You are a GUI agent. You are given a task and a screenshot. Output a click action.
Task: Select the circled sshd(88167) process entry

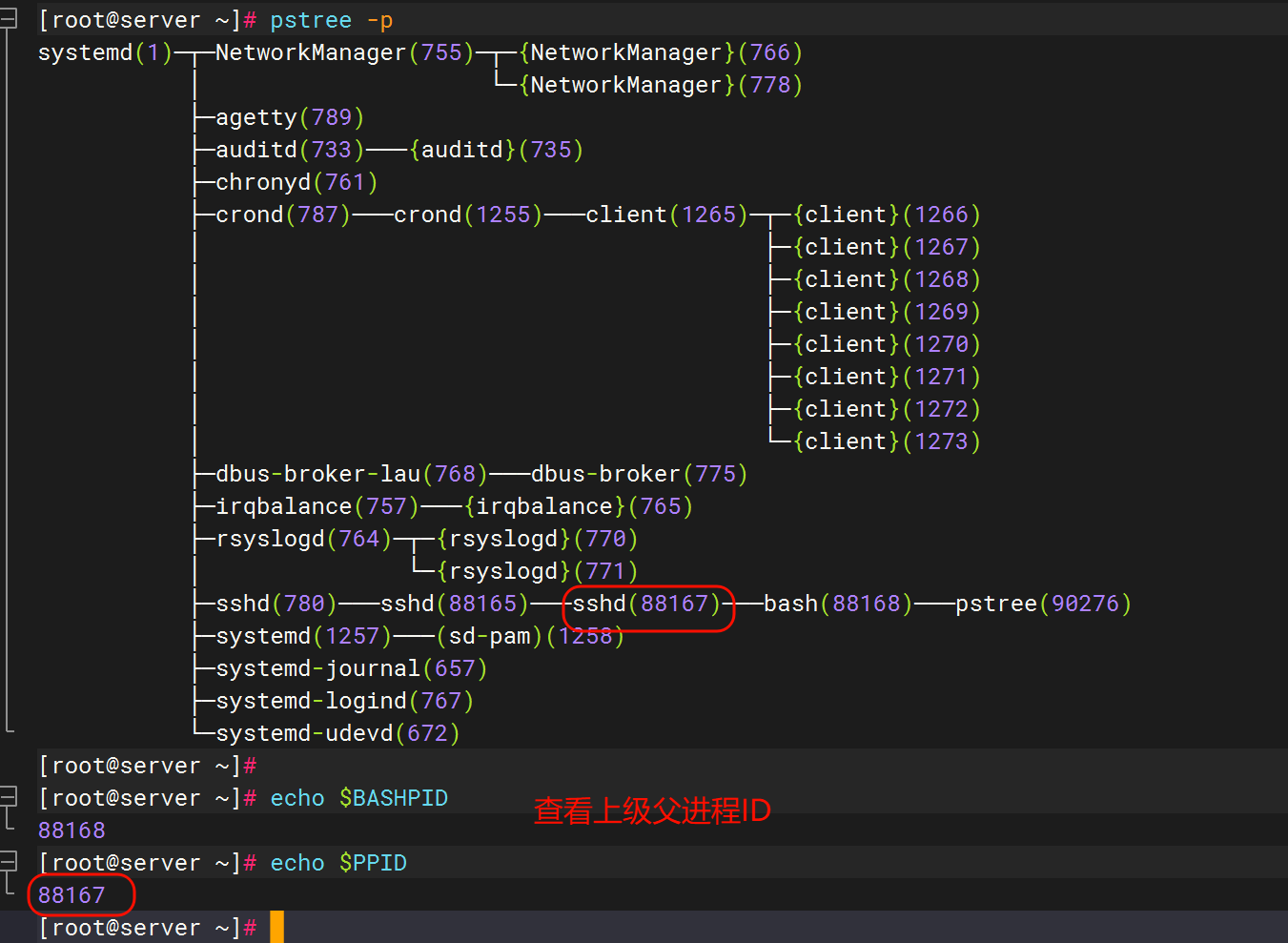tap(647, 604)
